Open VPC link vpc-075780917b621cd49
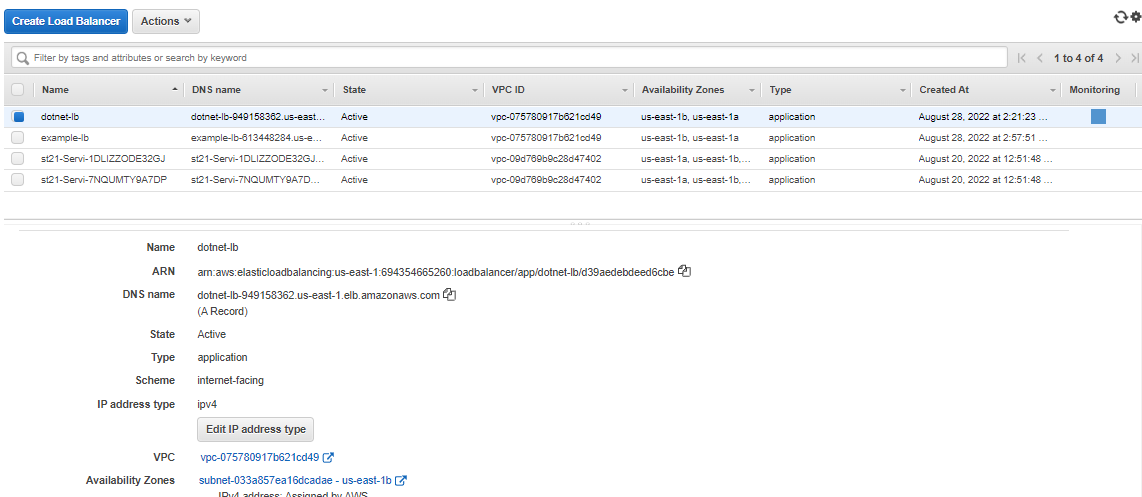 (259, 457)
